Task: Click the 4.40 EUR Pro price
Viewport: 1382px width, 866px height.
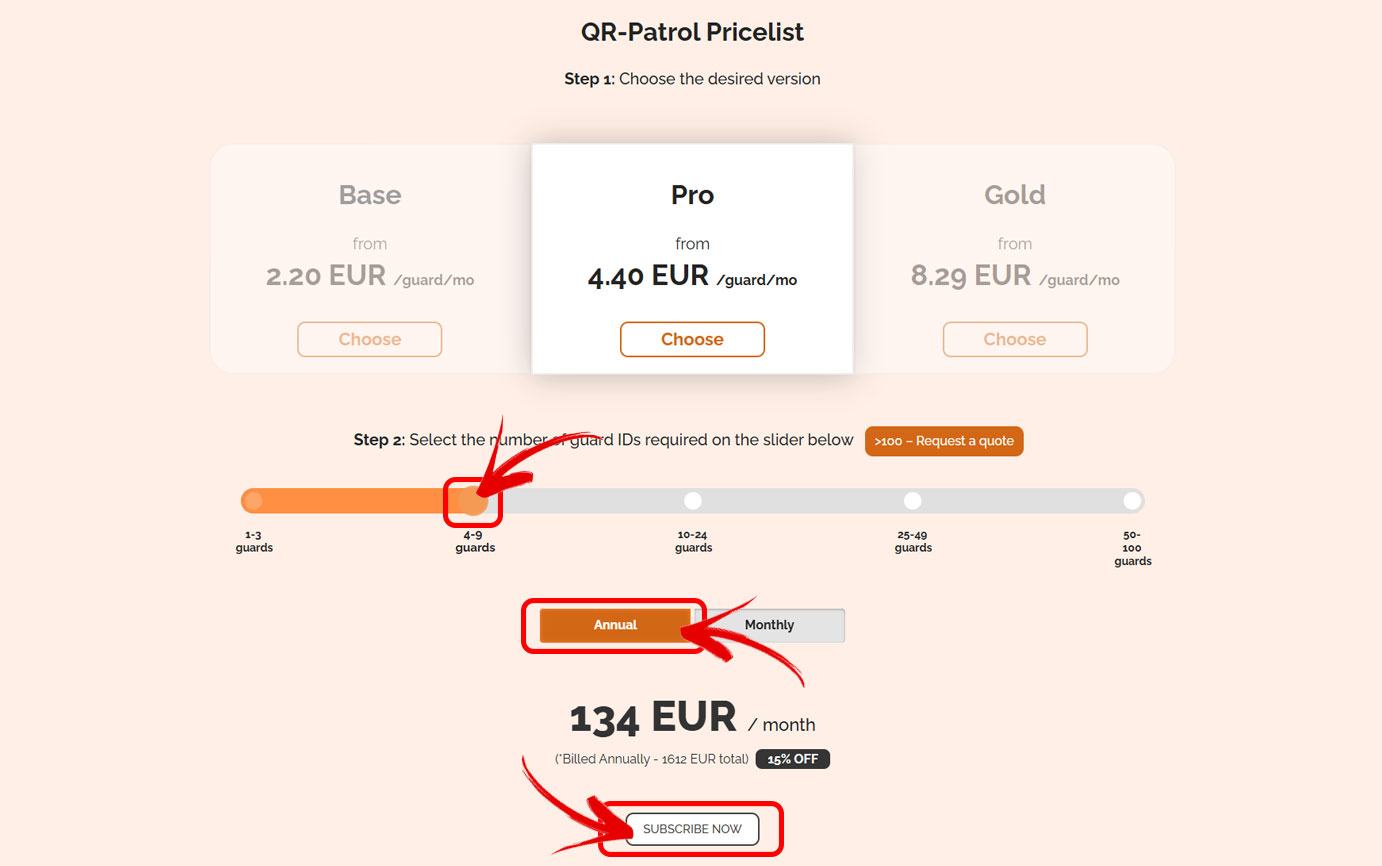Action: [x=650, y=275]
